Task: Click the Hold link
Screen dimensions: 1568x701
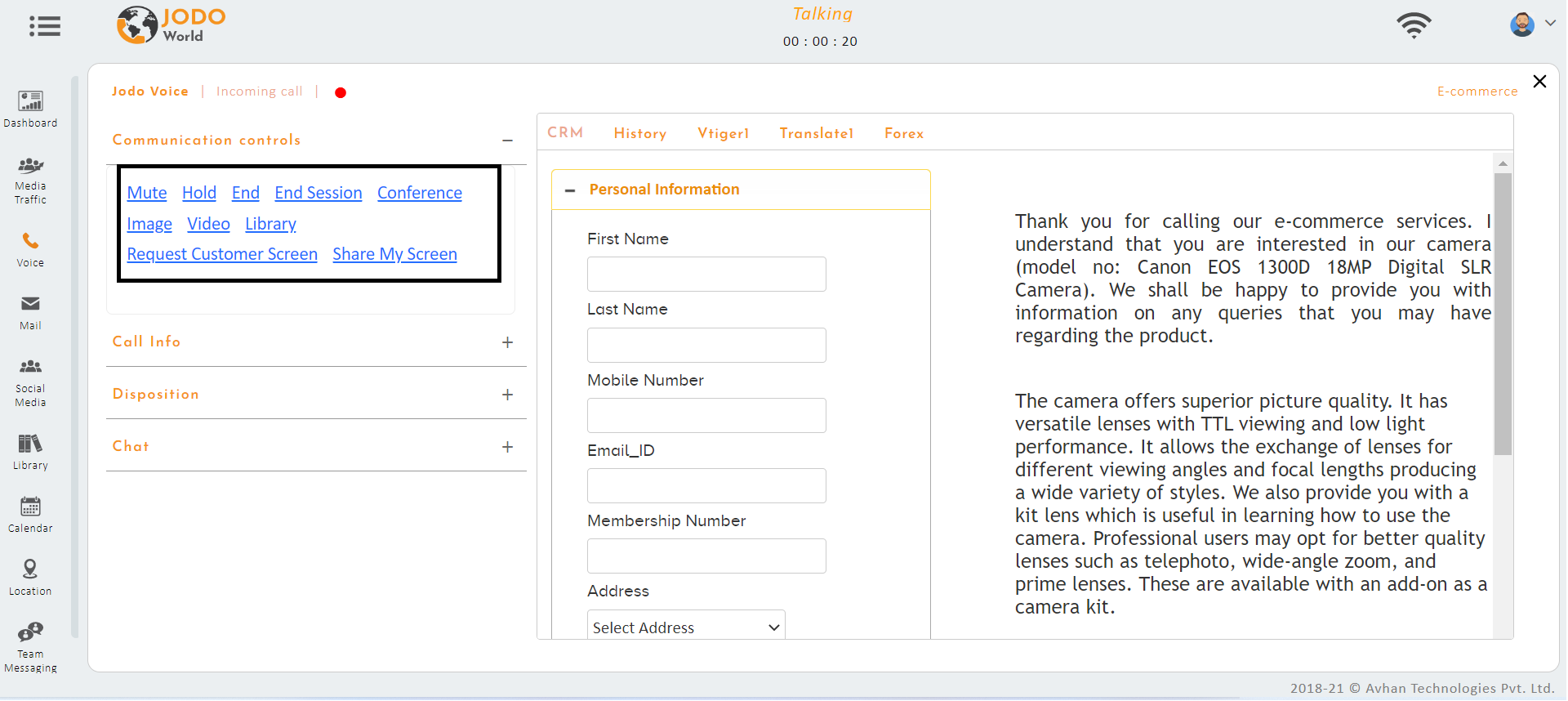Action: click(199, 193)
